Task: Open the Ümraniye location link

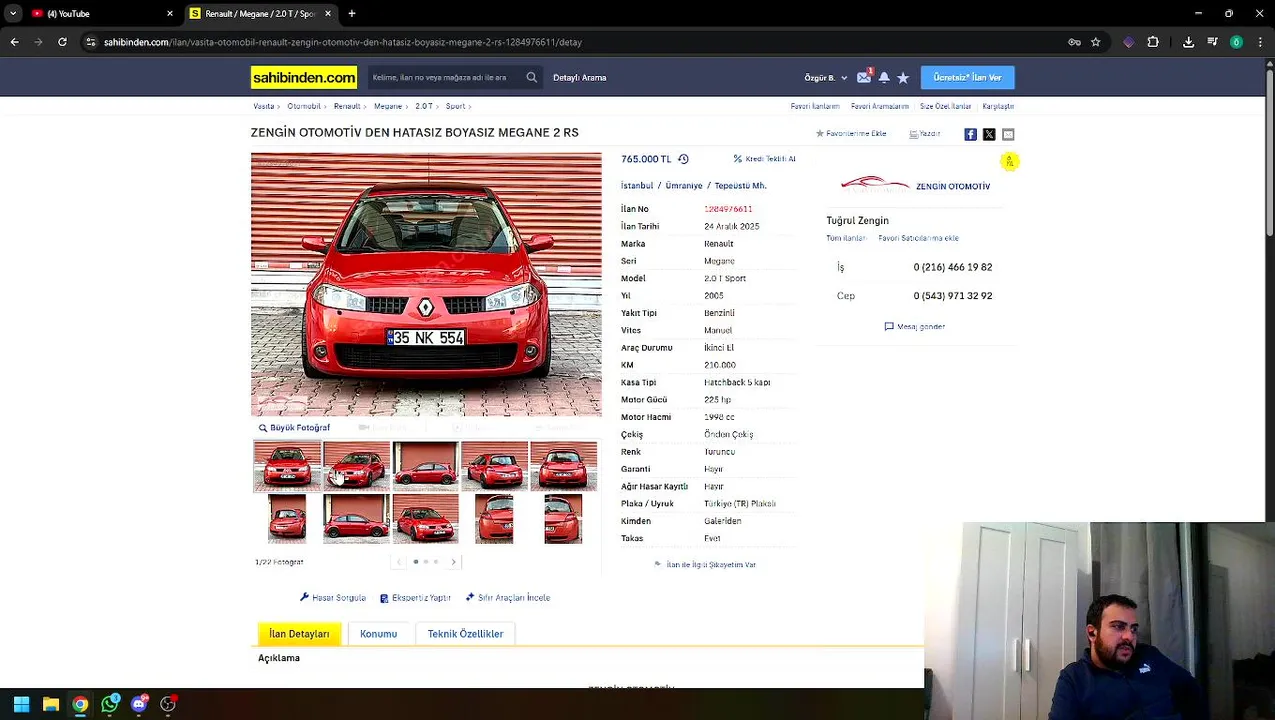Action: [684, 186]
